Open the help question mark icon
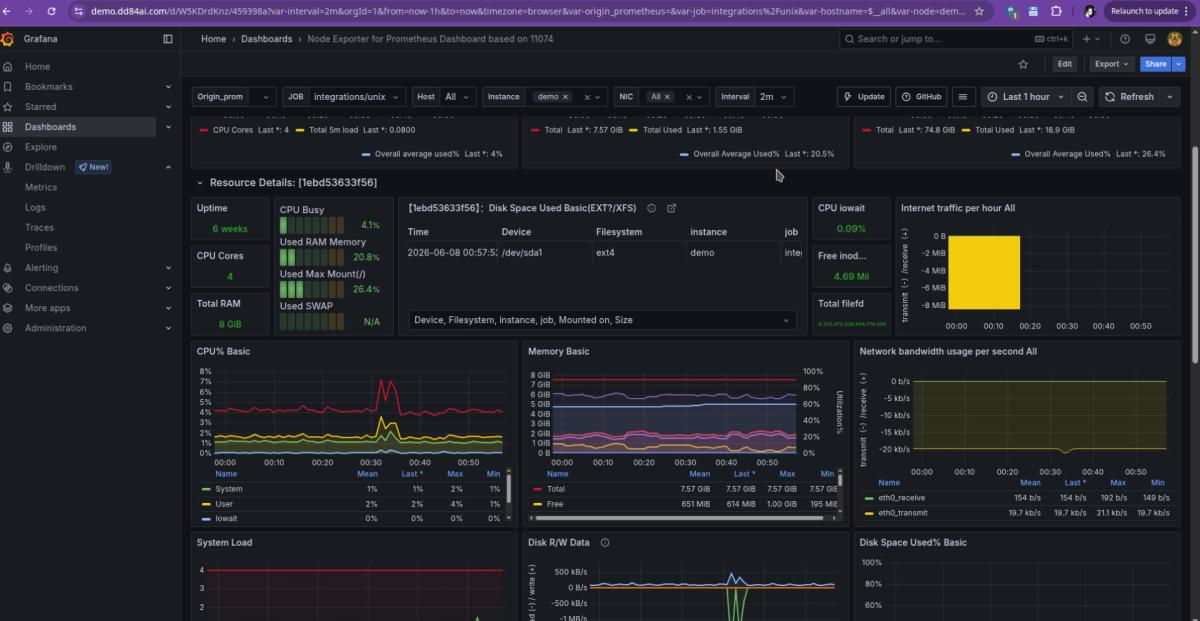This screenshot has width=1200, height=621. pos(1125,39)
